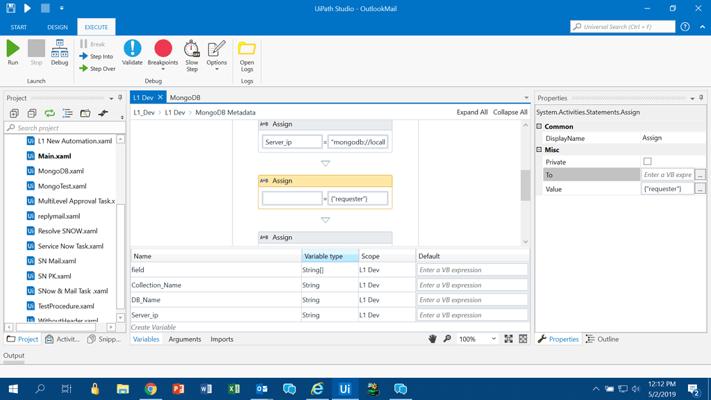Collapse the Misc properties section
The image size is (711, 400).
pos(539,150)
